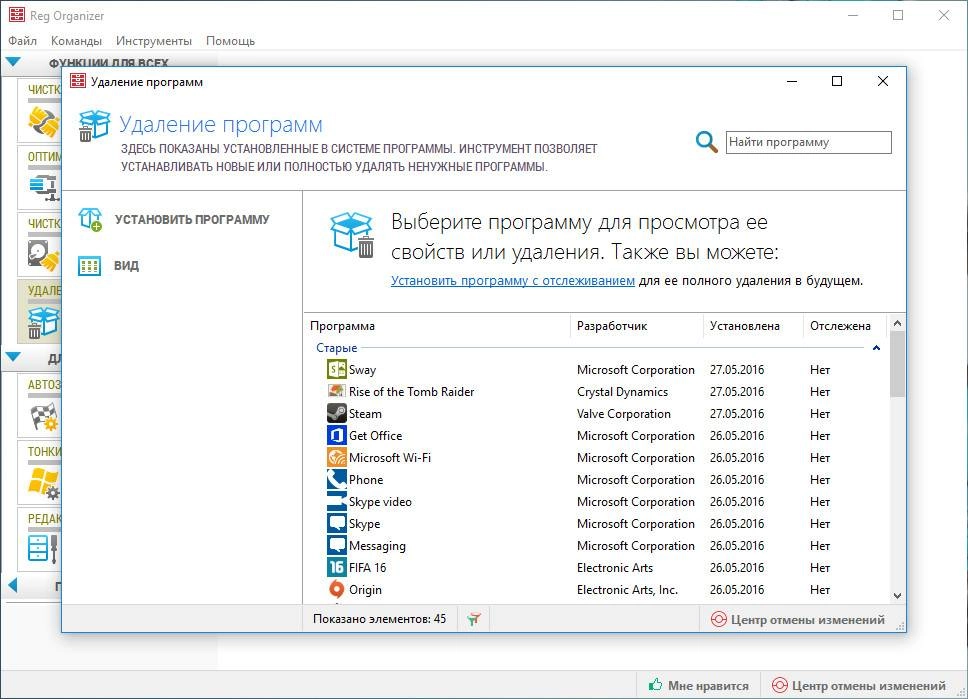Image resolution: width=968 pixels, height=699 pixels.
Task: Click the Sway app icon in the list
Action: click(x=336, y=369)
